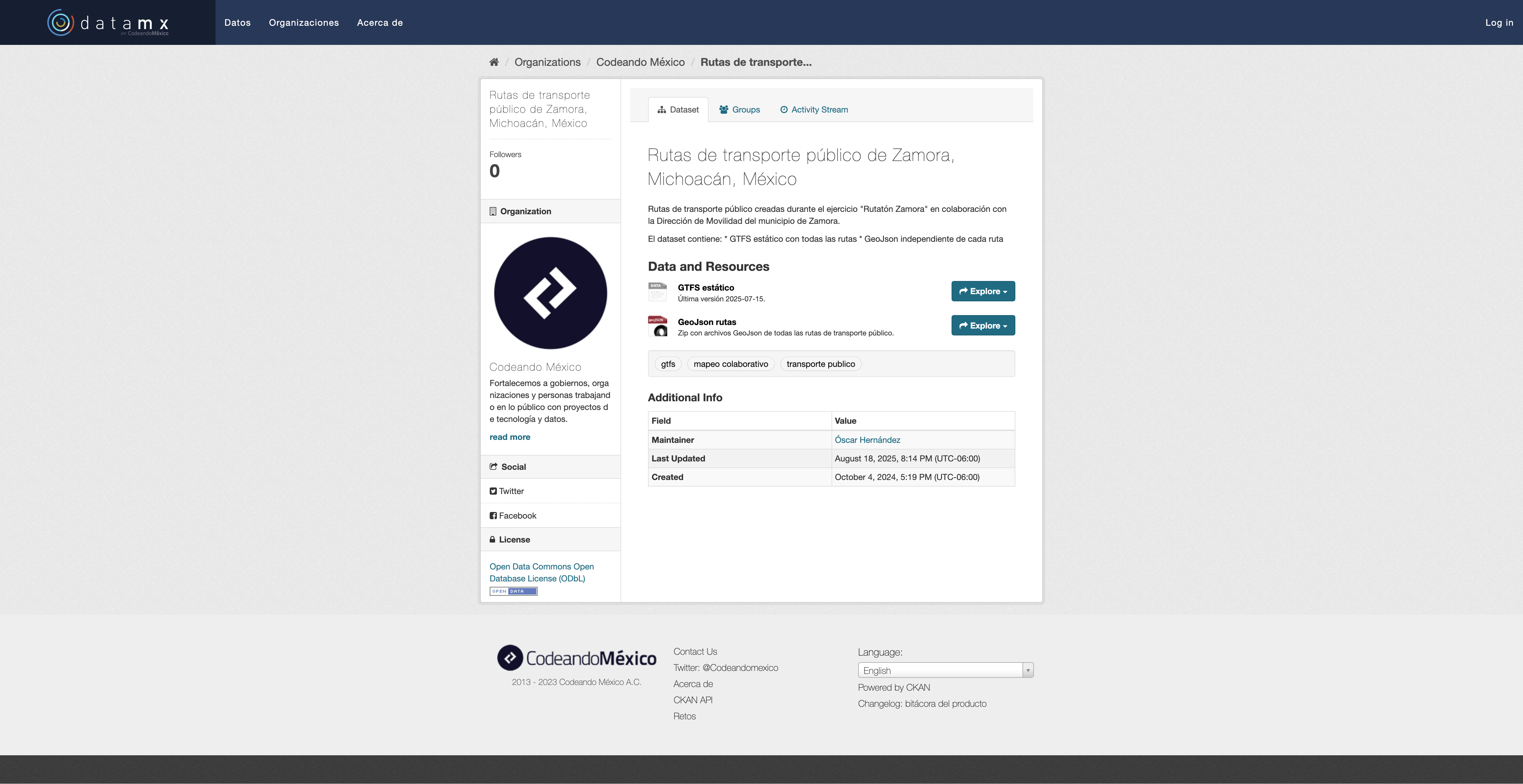Screen dimensions: 1523x784
Task: Click the Codeando México organization logo
Action: [550, 293]
